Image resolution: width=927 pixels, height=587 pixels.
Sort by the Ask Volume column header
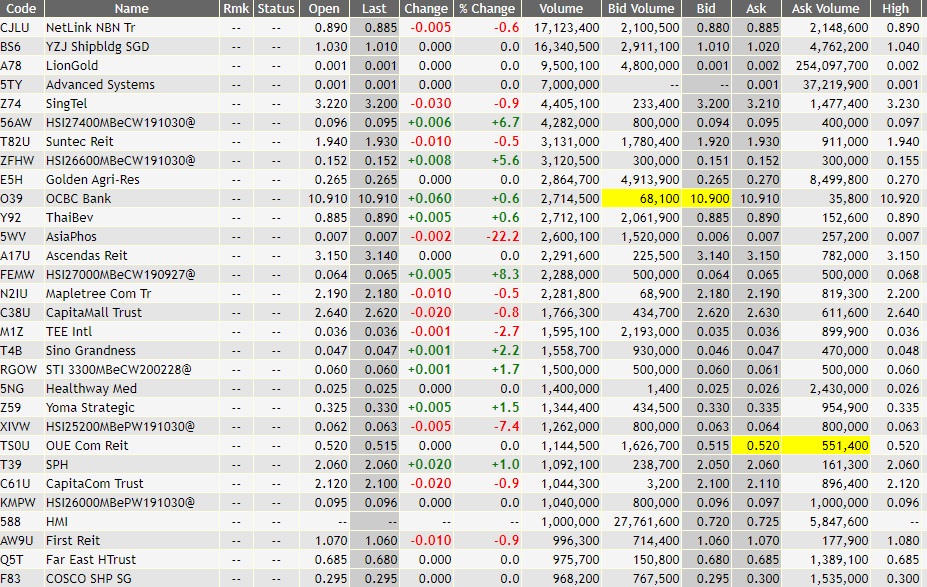coord(826,8)
